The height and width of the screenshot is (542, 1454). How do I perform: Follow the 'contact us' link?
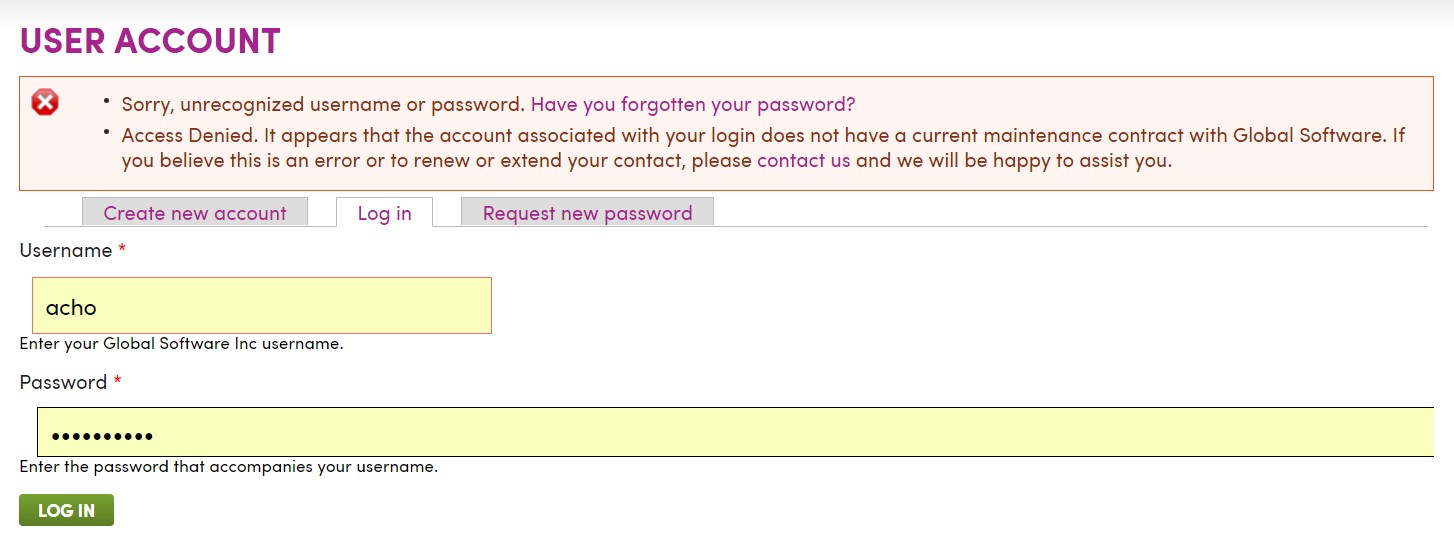(x=804, y=160)
